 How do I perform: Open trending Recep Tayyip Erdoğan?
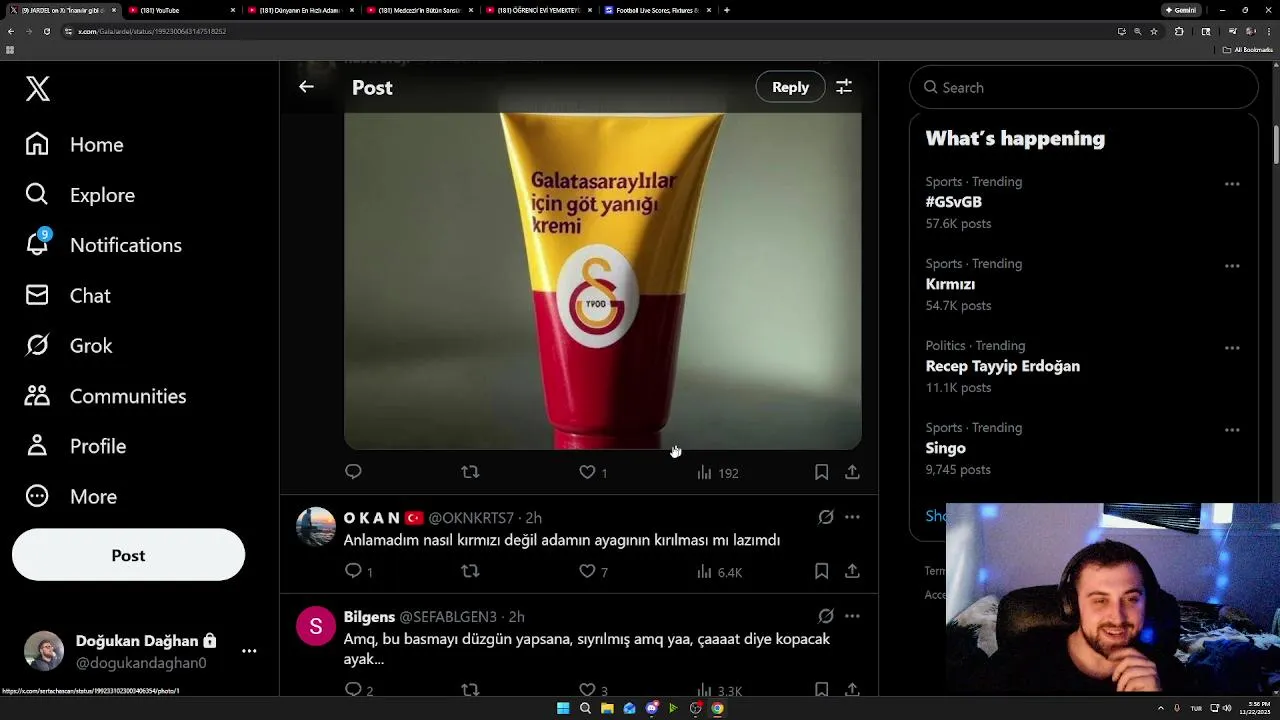point(1003,366)
